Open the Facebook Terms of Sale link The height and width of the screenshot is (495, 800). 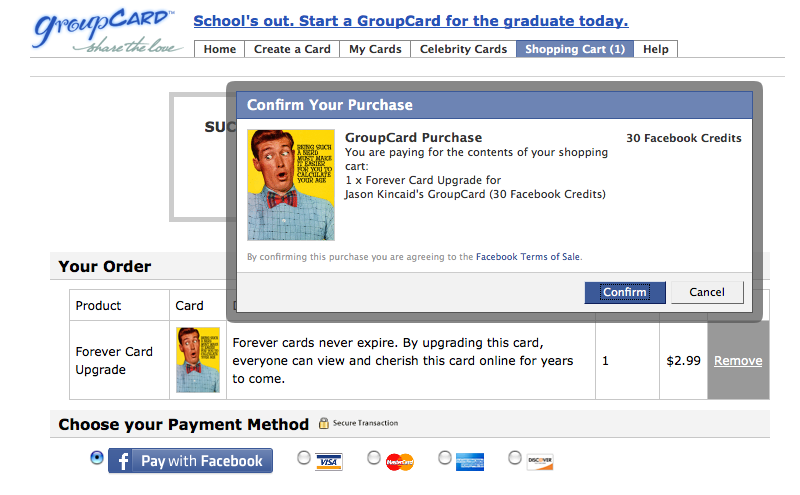528,257
